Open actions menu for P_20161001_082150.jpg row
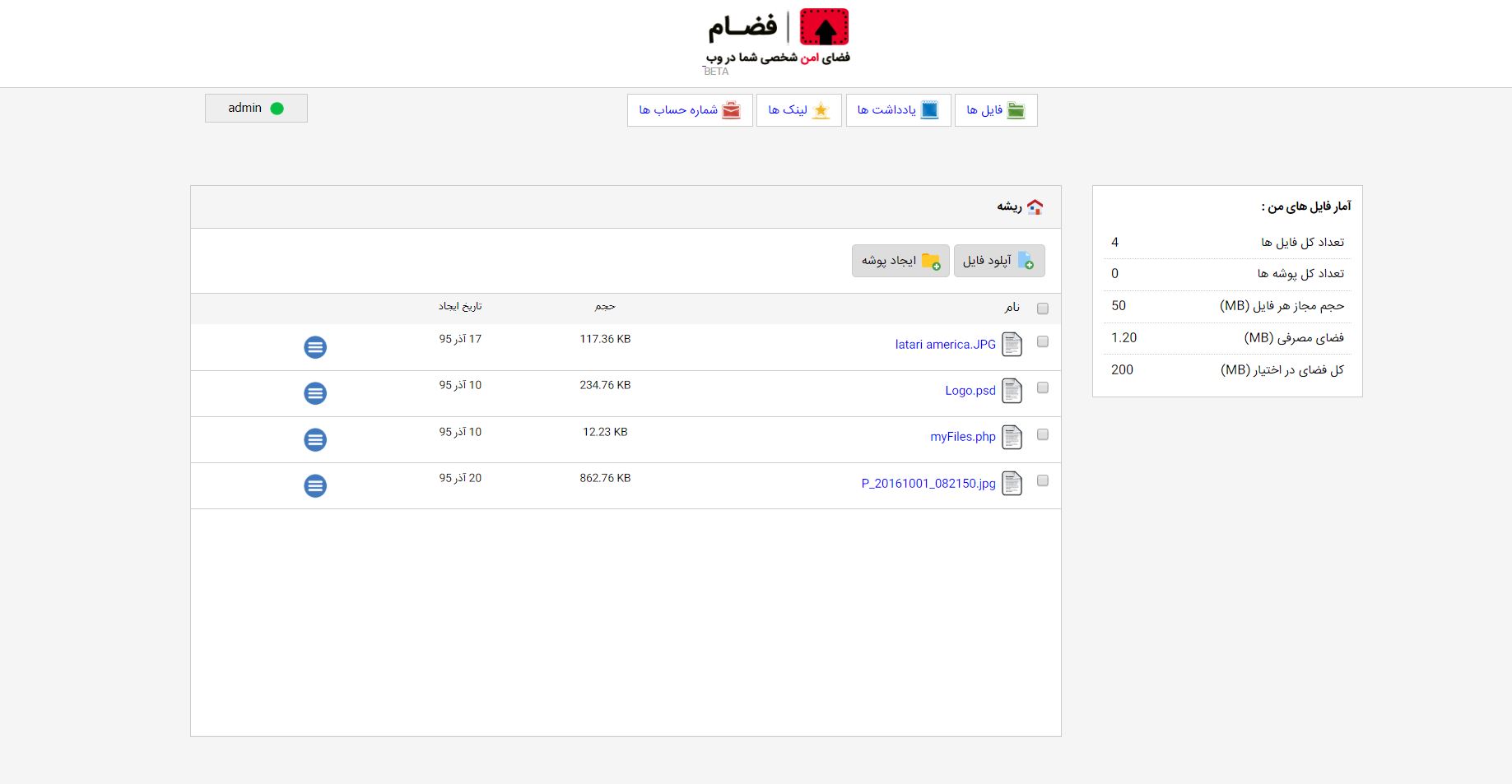 [x=315, y=486]
